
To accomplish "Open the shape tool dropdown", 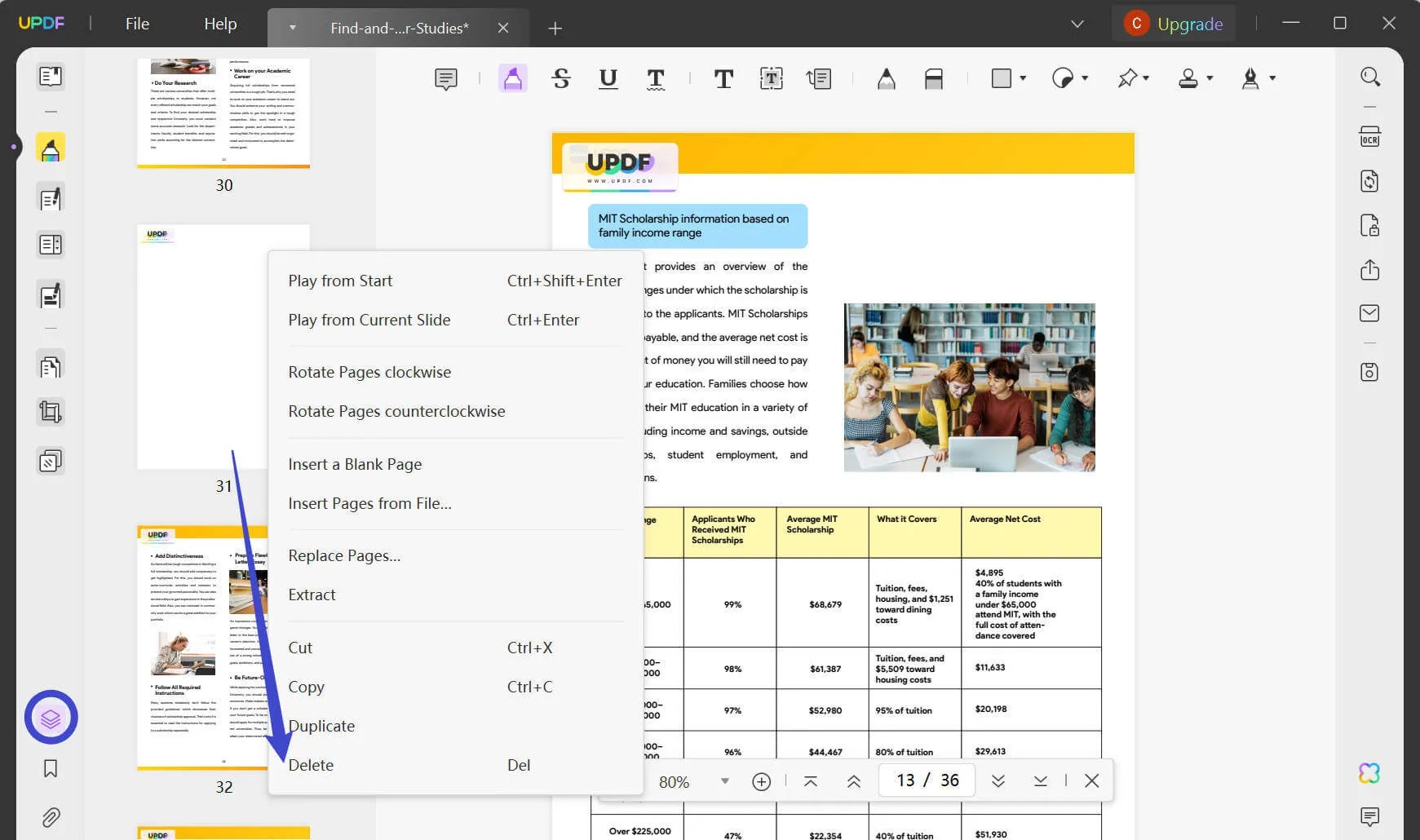I will tap(1022, 78).
